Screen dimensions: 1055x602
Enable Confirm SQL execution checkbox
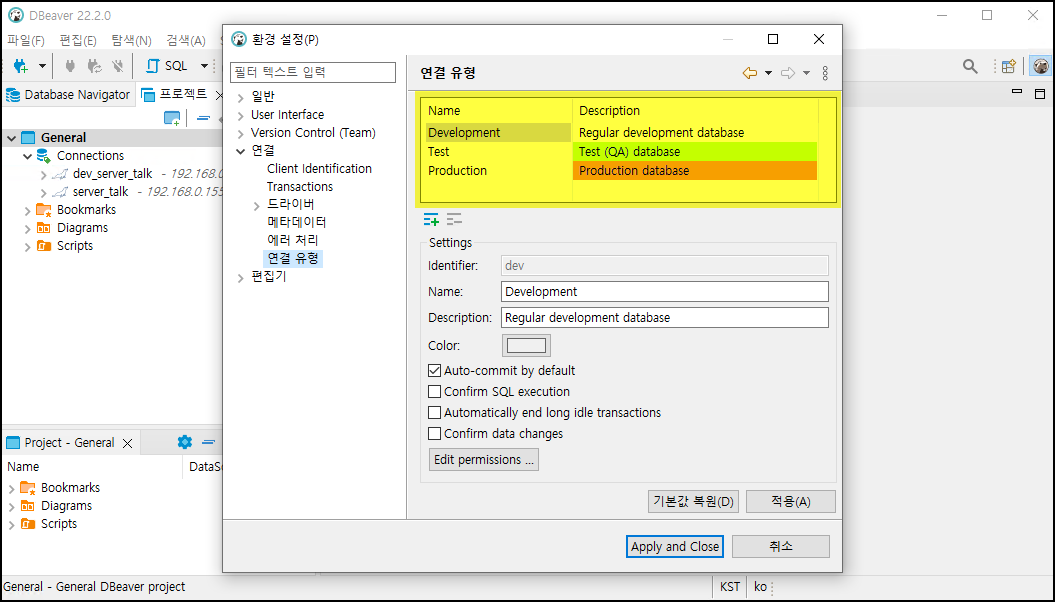click(x=435, y=391)
